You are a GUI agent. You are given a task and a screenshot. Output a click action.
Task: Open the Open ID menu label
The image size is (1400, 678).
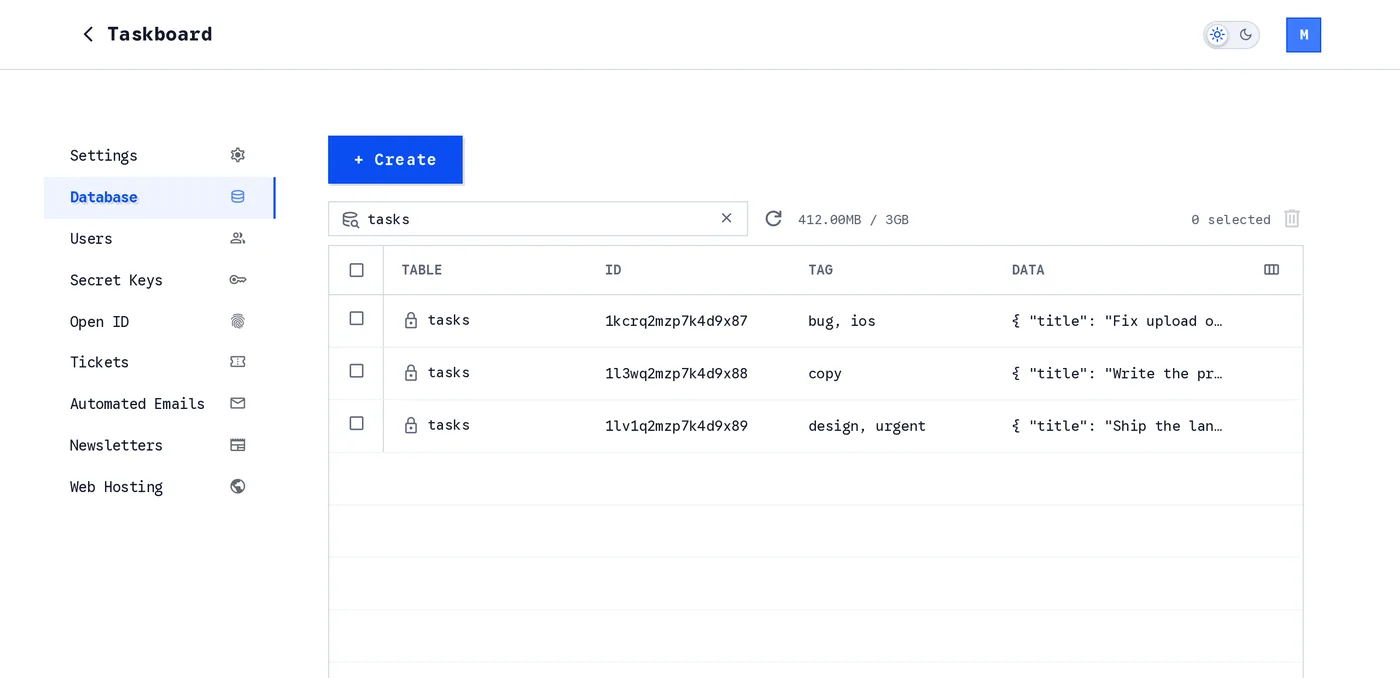pyautogui.click(x=99, y=322)
